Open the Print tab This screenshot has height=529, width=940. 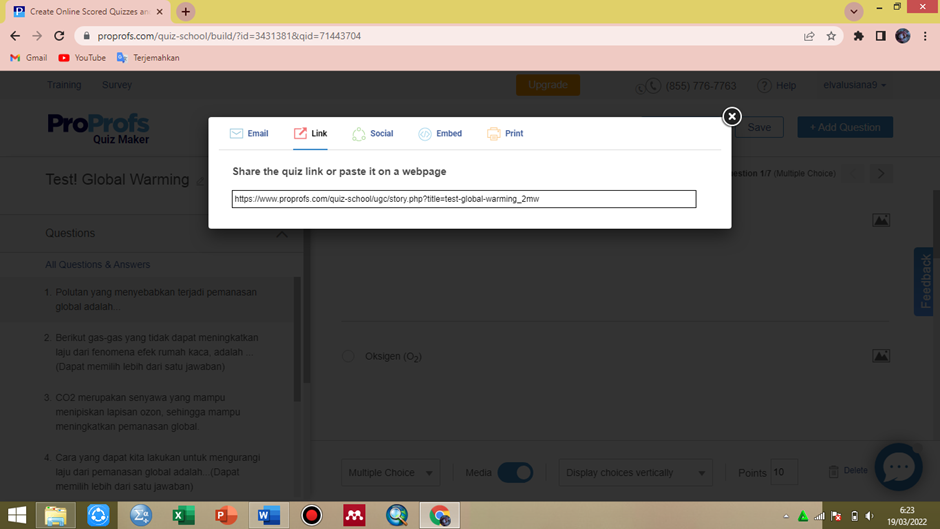[505, 133]
